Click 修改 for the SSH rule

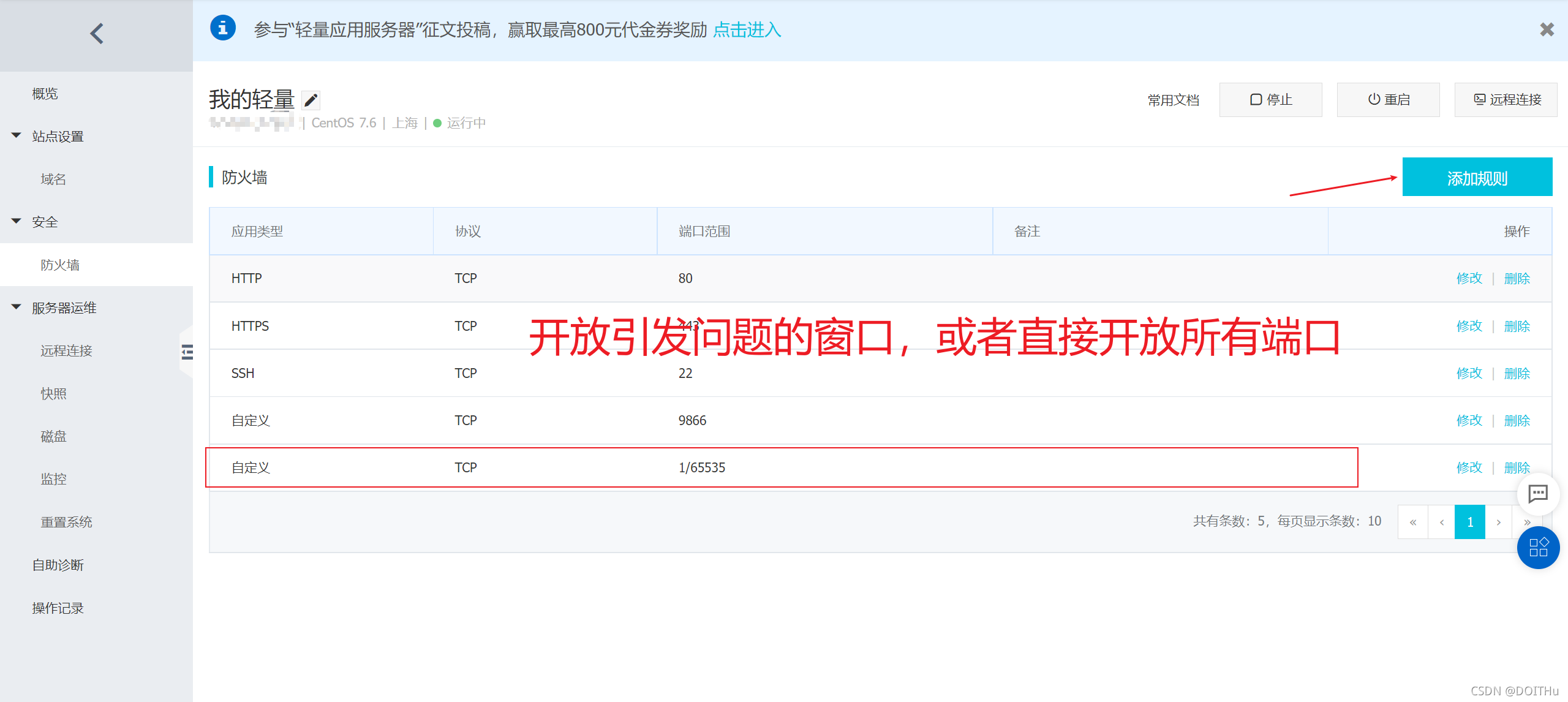click(1469, 373)
